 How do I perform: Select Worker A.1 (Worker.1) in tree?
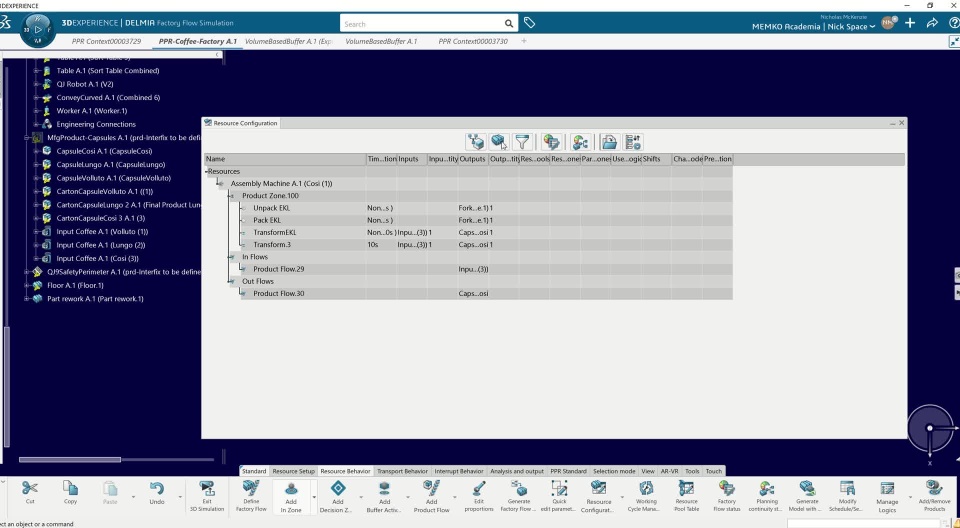[92, 111]
